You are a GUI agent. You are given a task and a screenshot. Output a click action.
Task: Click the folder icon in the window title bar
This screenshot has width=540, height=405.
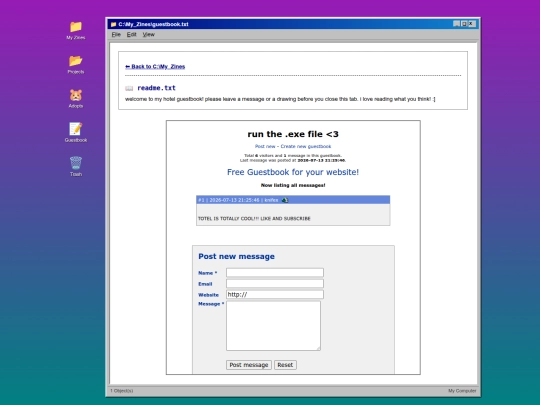[x=113, y=24]
